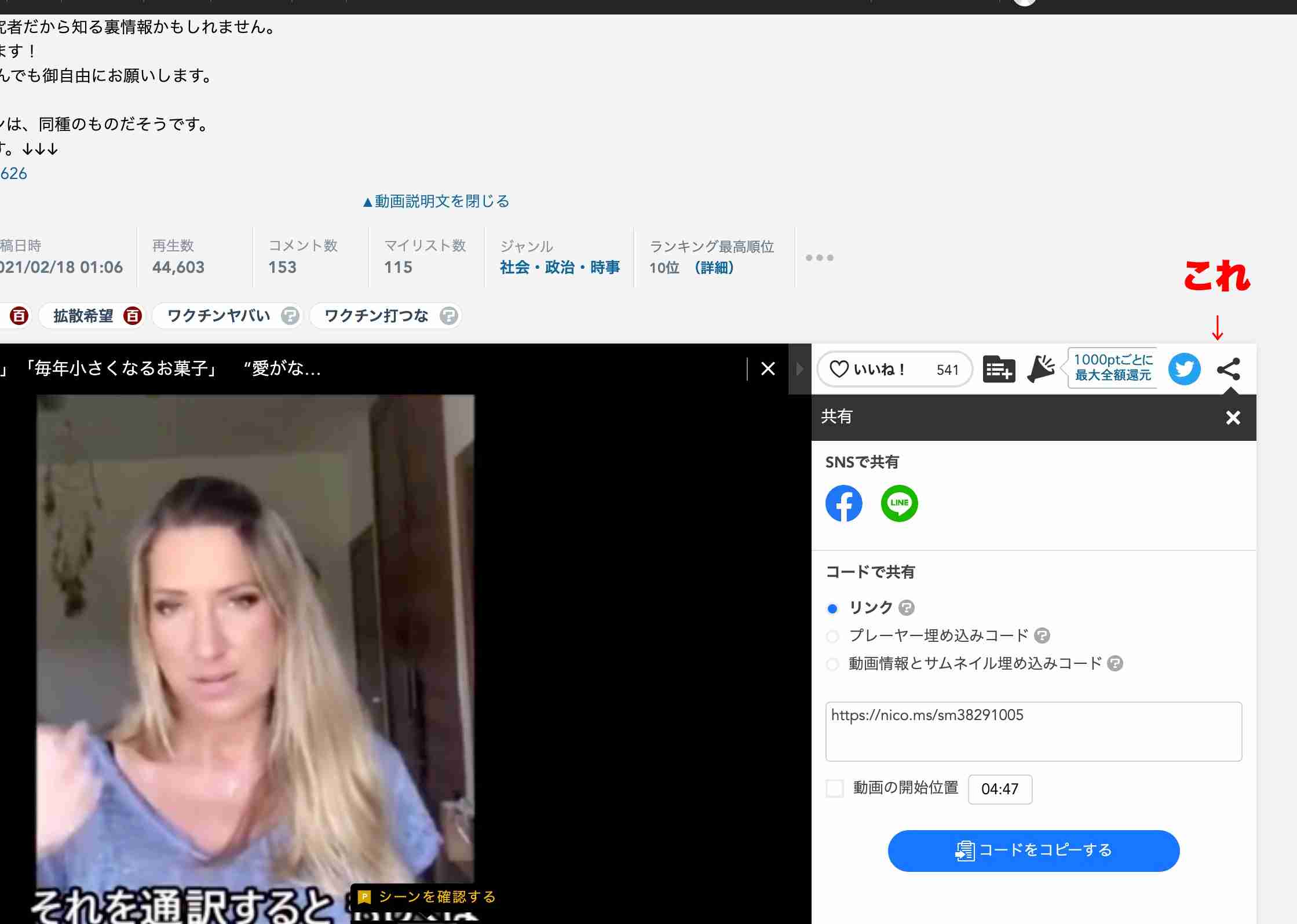Click the 115 mylist count value
Image resolution: width=1297 pixels, height=924 pixels.
point(398,267)
